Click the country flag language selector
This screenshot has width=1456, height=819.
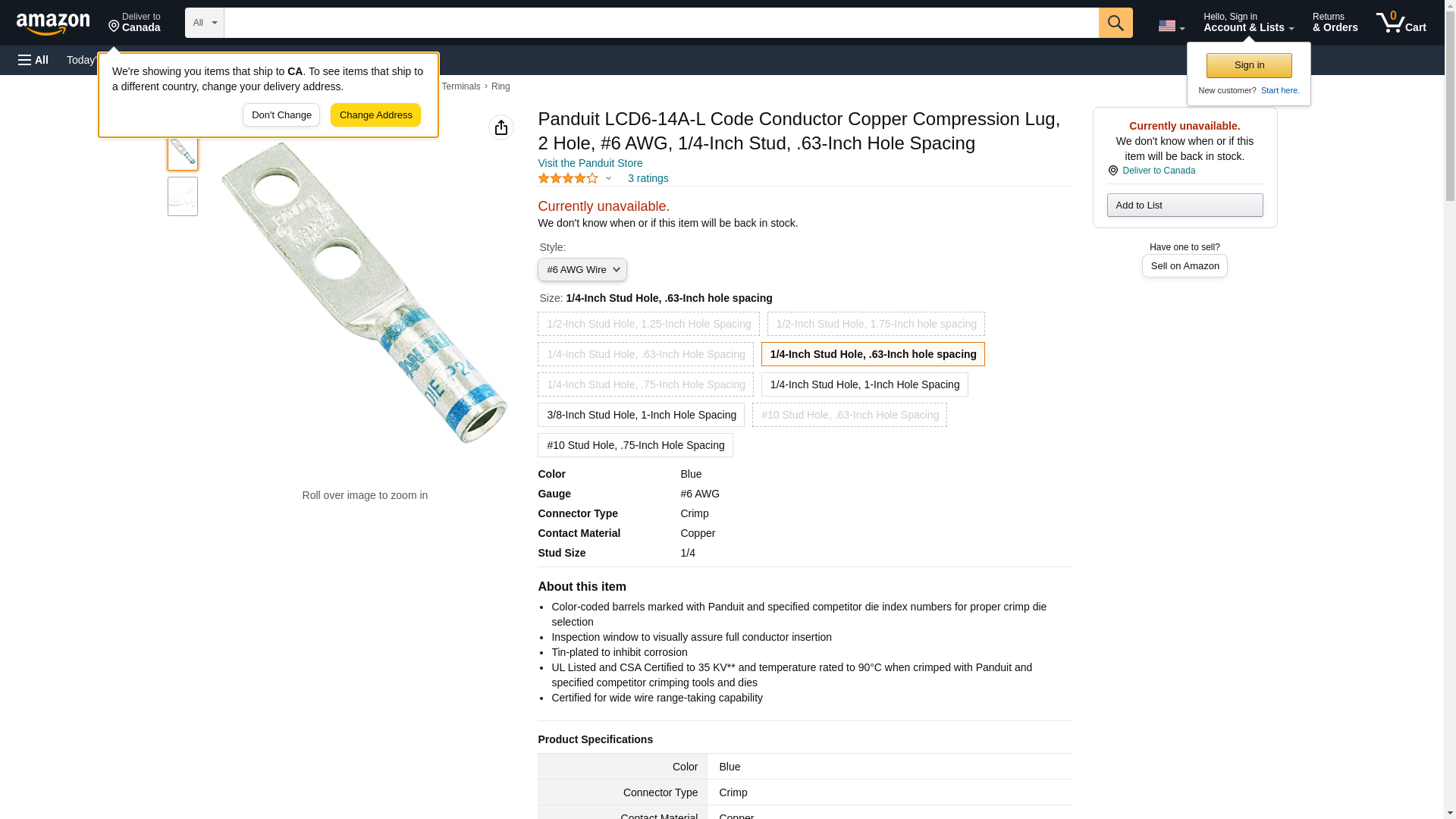coord(1170,26)
